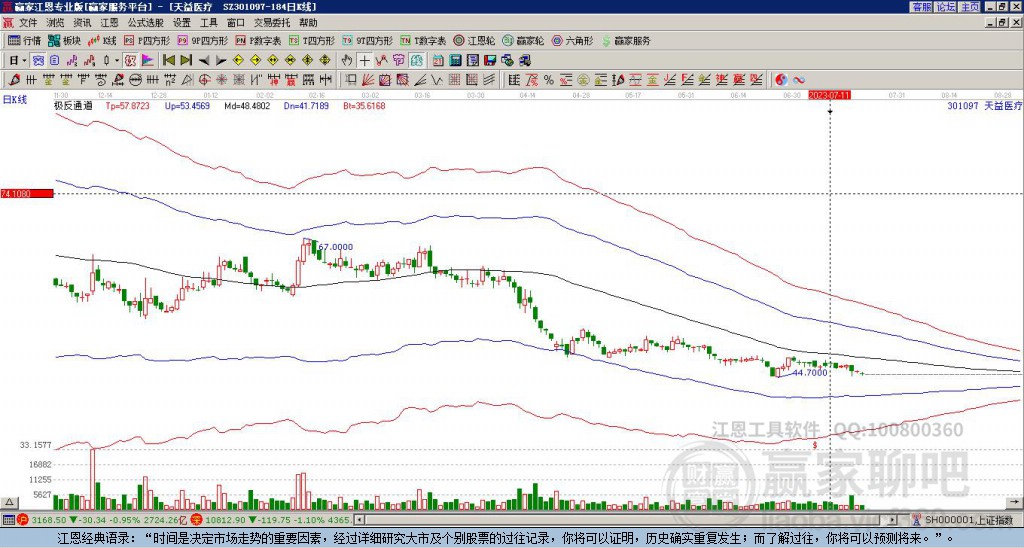
Task: Open the 文件 menu
Action: click(28, 23)
